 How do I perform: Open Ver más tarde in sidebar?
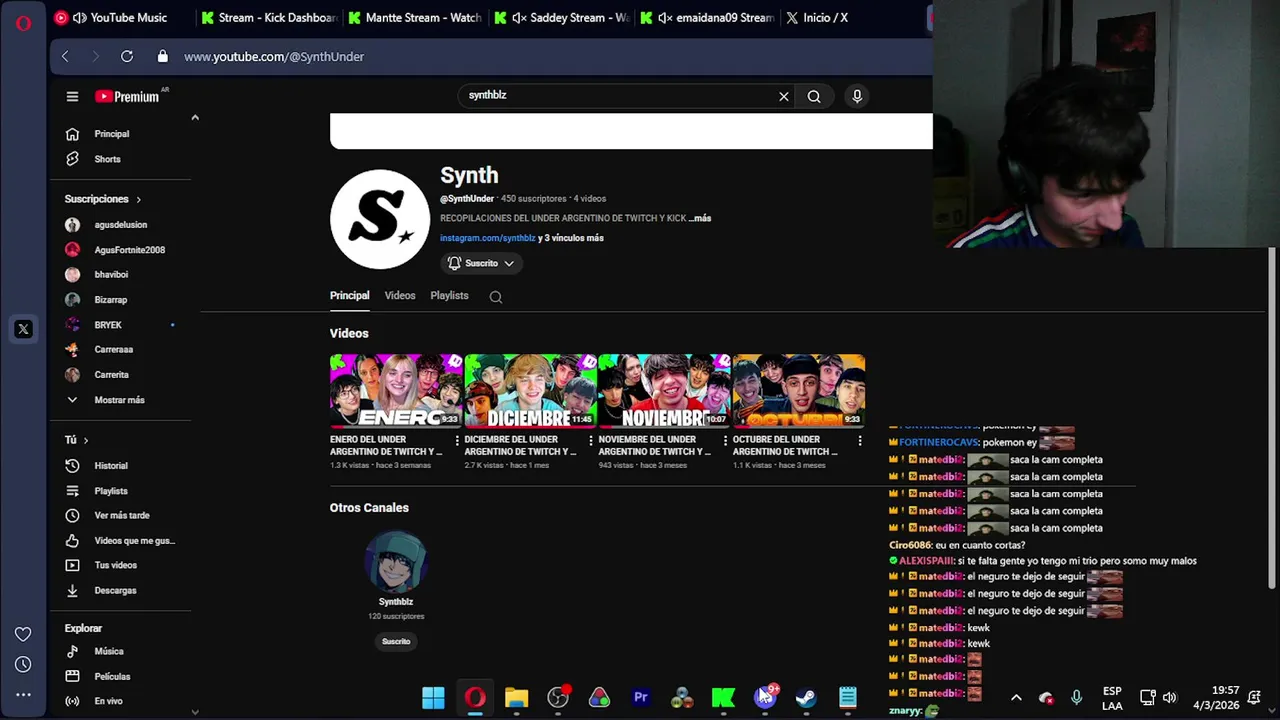[120, 516]
